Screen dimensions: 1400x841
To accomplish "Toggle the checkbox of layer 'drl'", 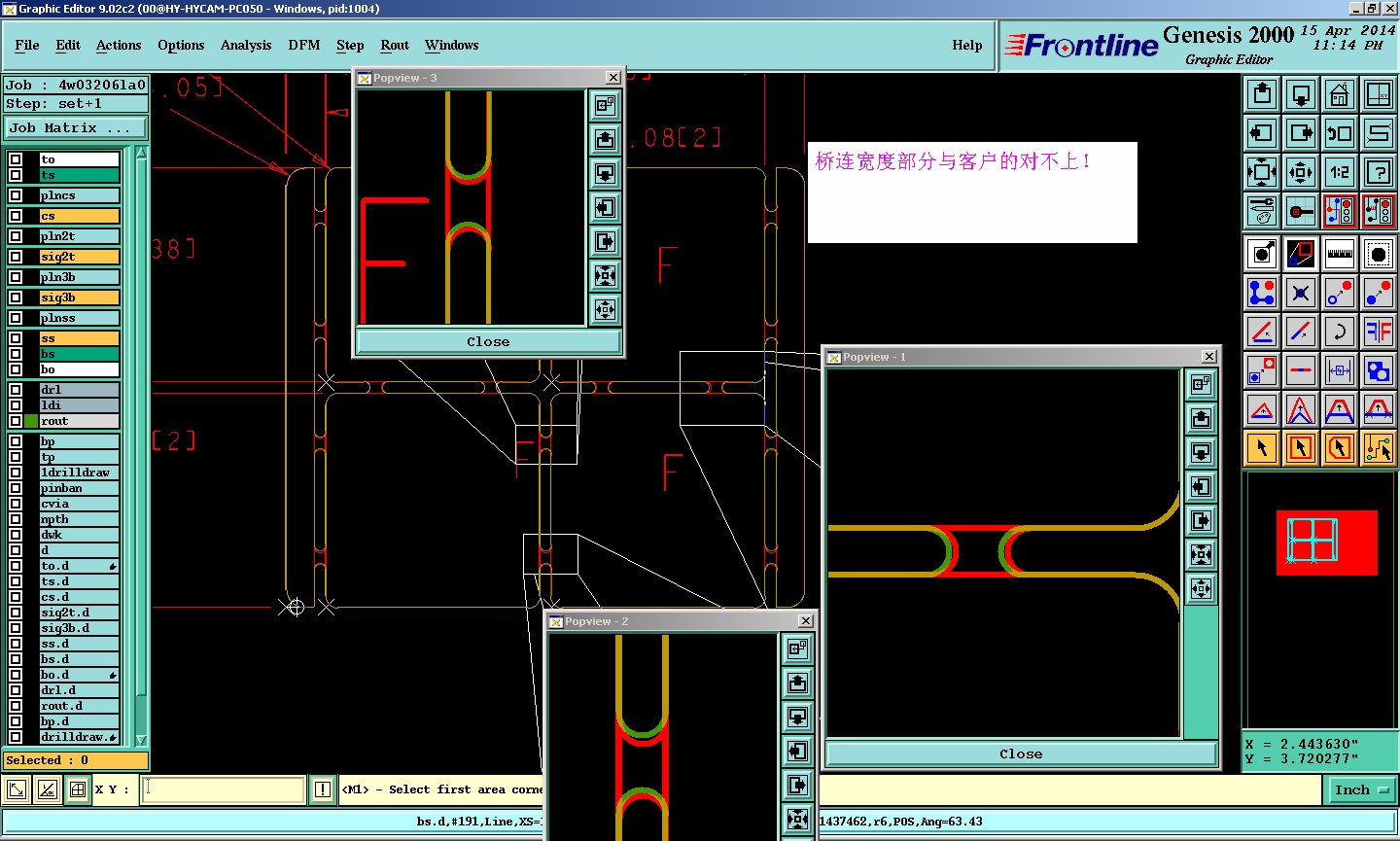I will pyautogui.click(x=16, y=390).
